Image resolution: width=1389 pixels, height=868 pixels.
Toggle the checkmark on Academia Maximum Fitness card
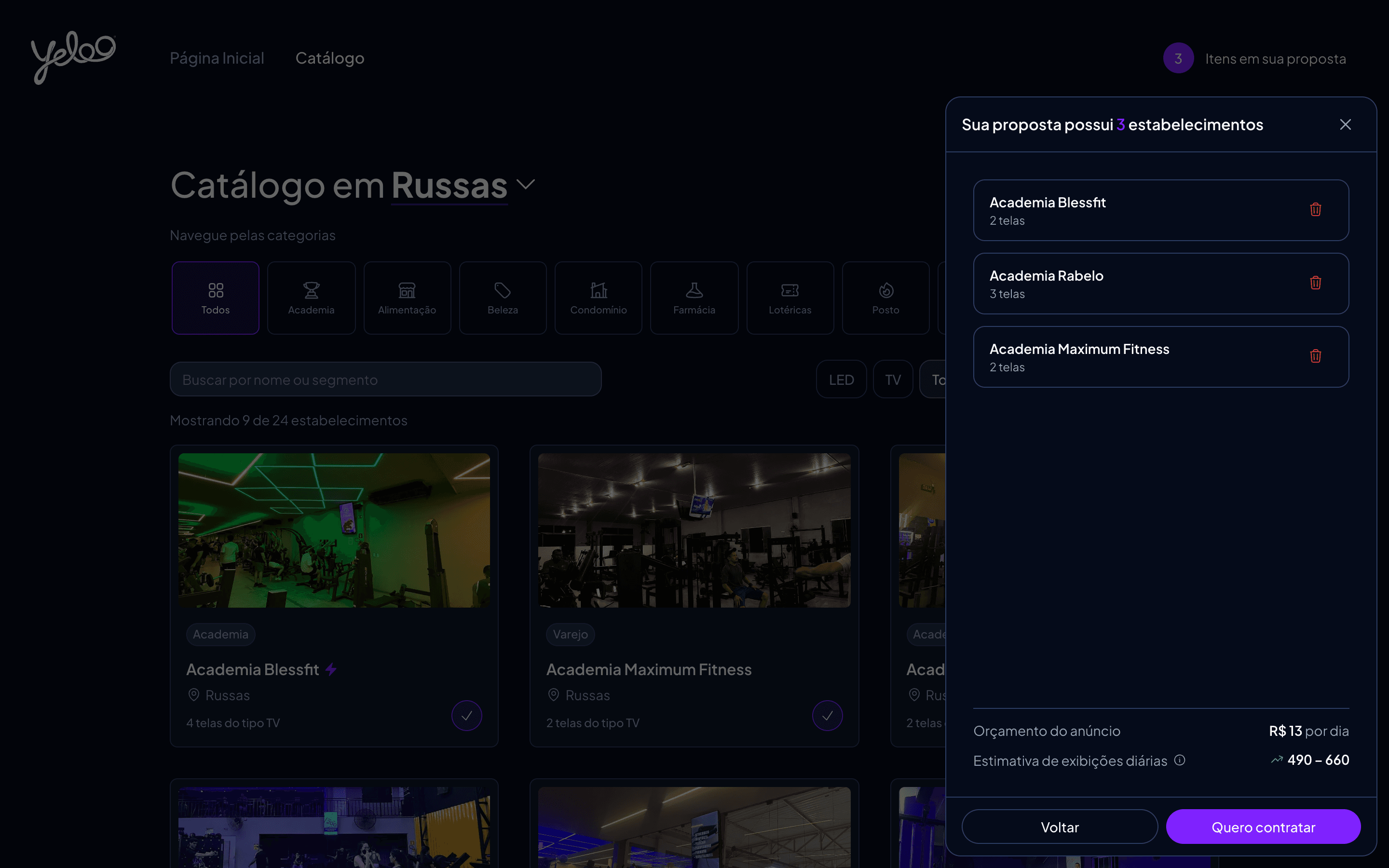click(827, 716)
